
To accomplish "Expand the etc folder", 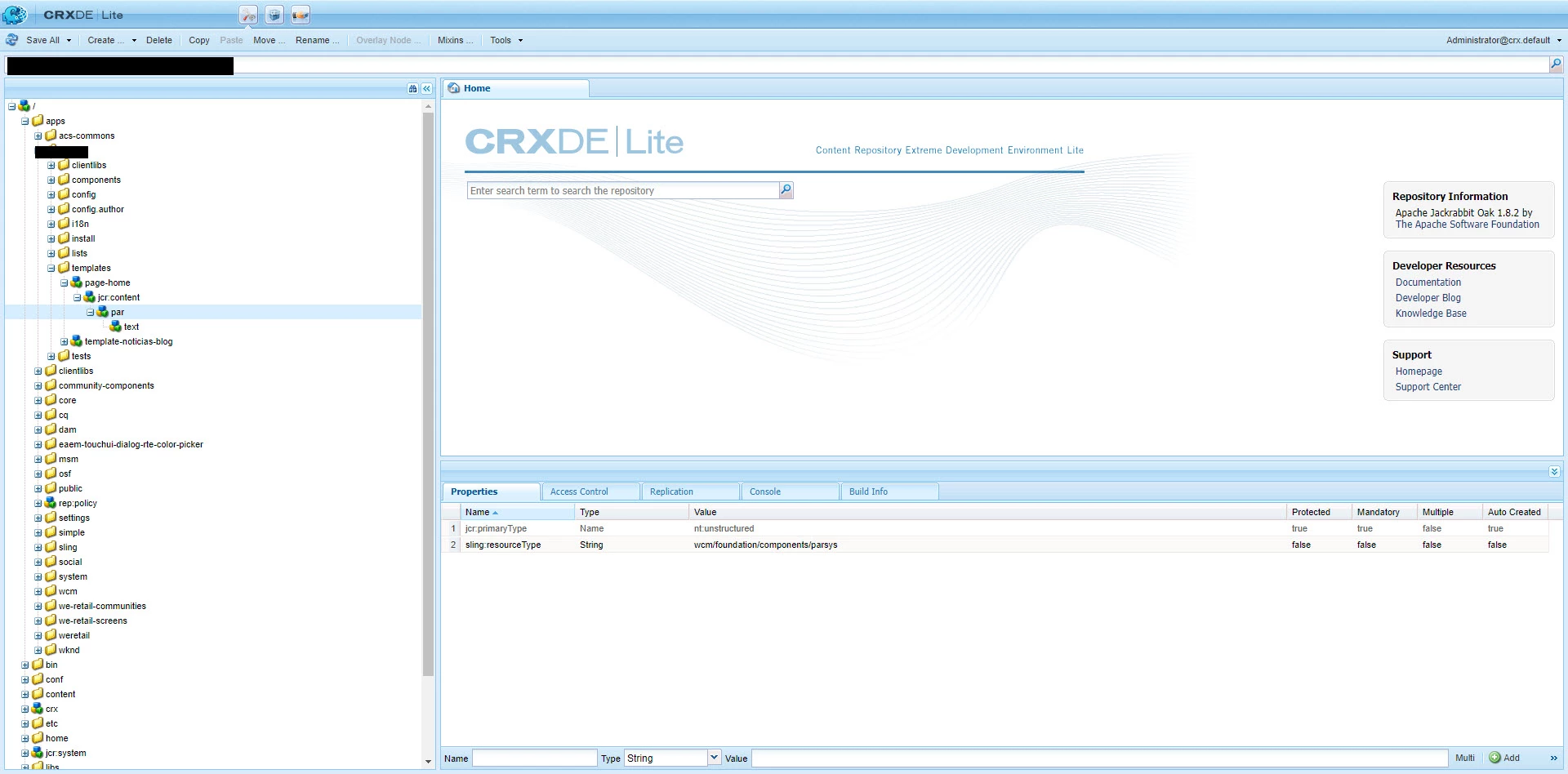I will pos(24,723).
